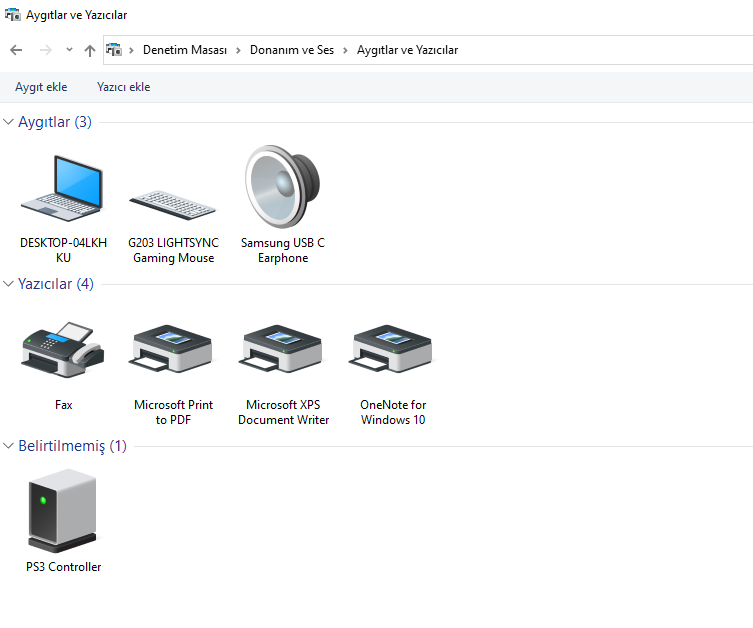
Task: Select the Samsung USB C Earphone speaker icon
Action: tap(282, 186)
